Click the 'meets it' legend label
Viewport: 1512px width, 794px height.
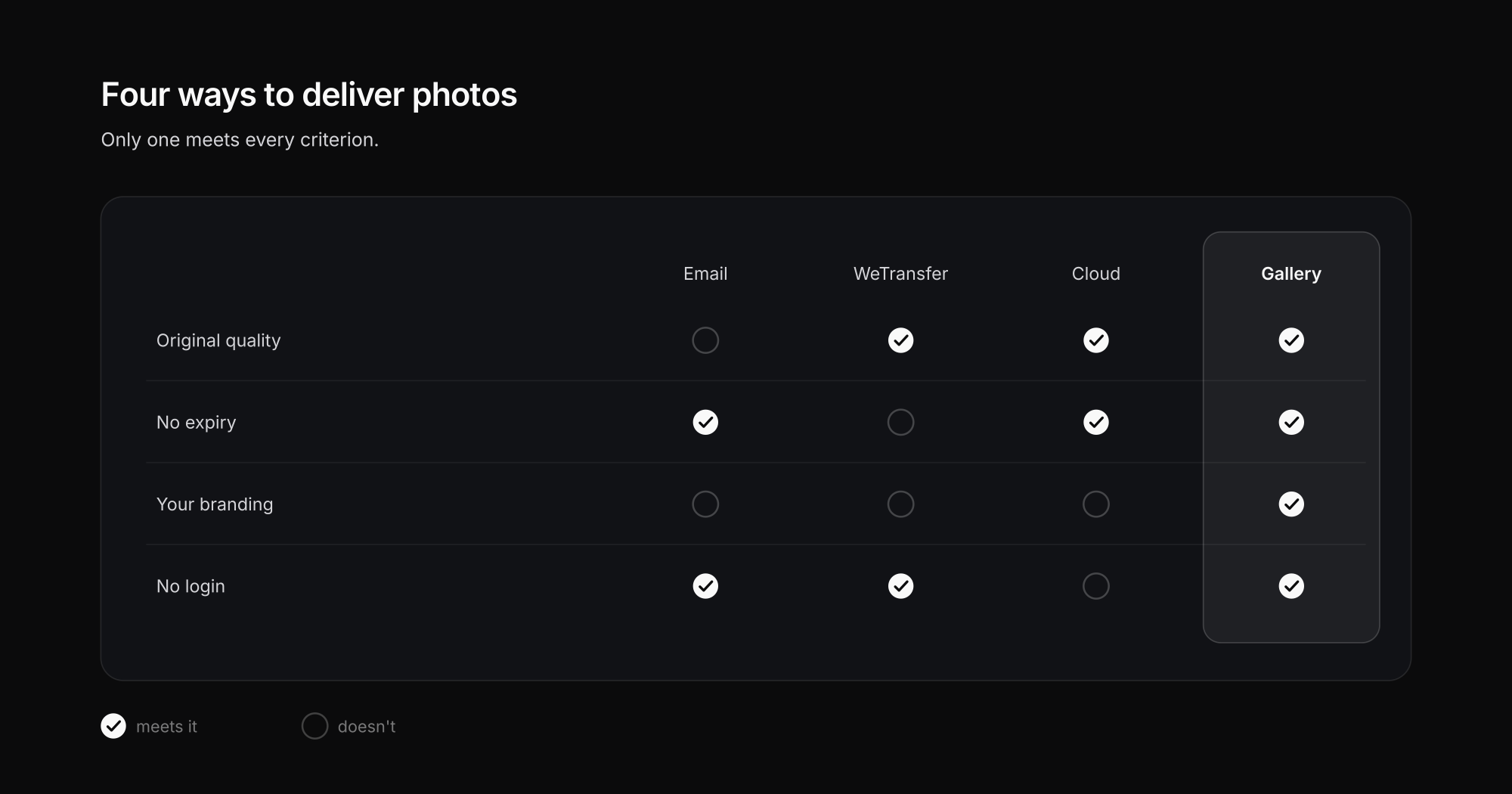point(166,727)
